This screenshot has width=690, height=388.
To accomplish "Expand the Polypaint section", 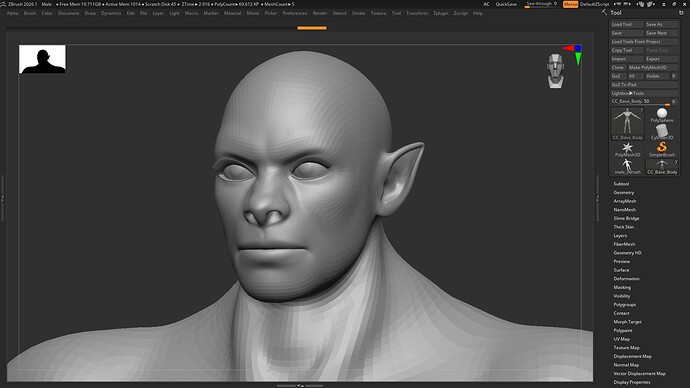I will 623,330.
